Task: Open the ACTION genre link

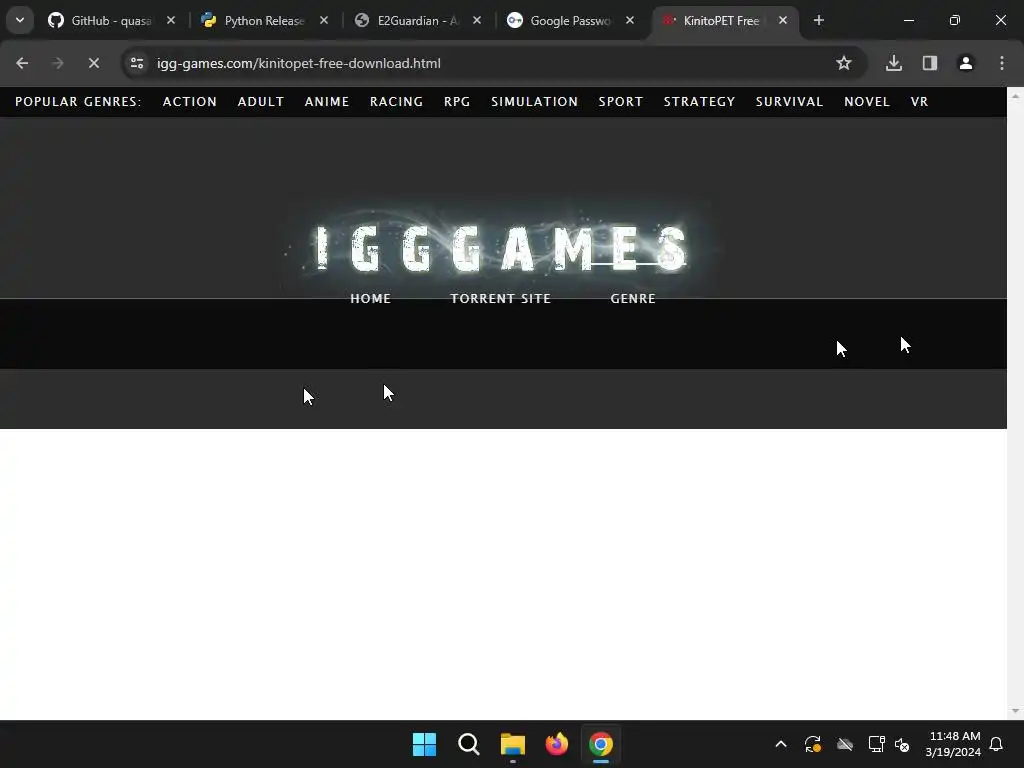Action: click(190, 102)
